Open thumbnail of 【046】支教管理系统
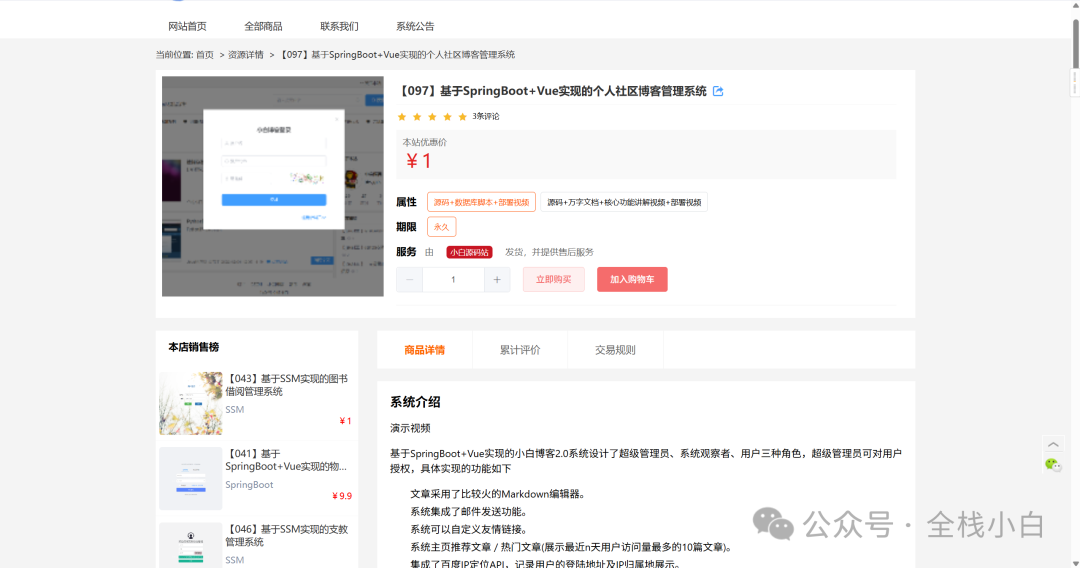Image resolution: width=1080 pixels, height=568 pixels. pyautogui.click(x=191, y=545)
